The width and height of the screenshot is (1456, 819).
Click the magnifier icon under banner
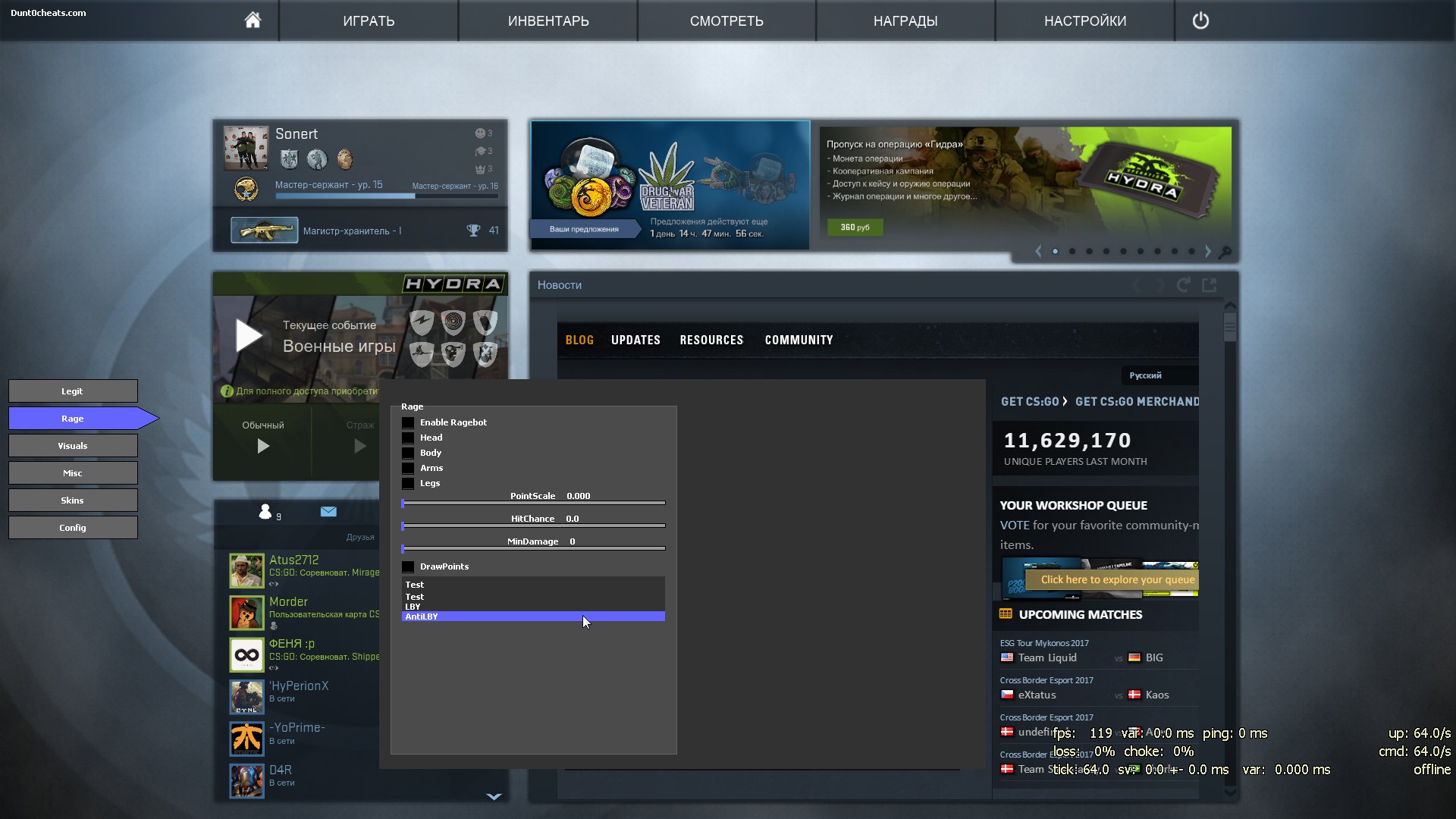1225,252
